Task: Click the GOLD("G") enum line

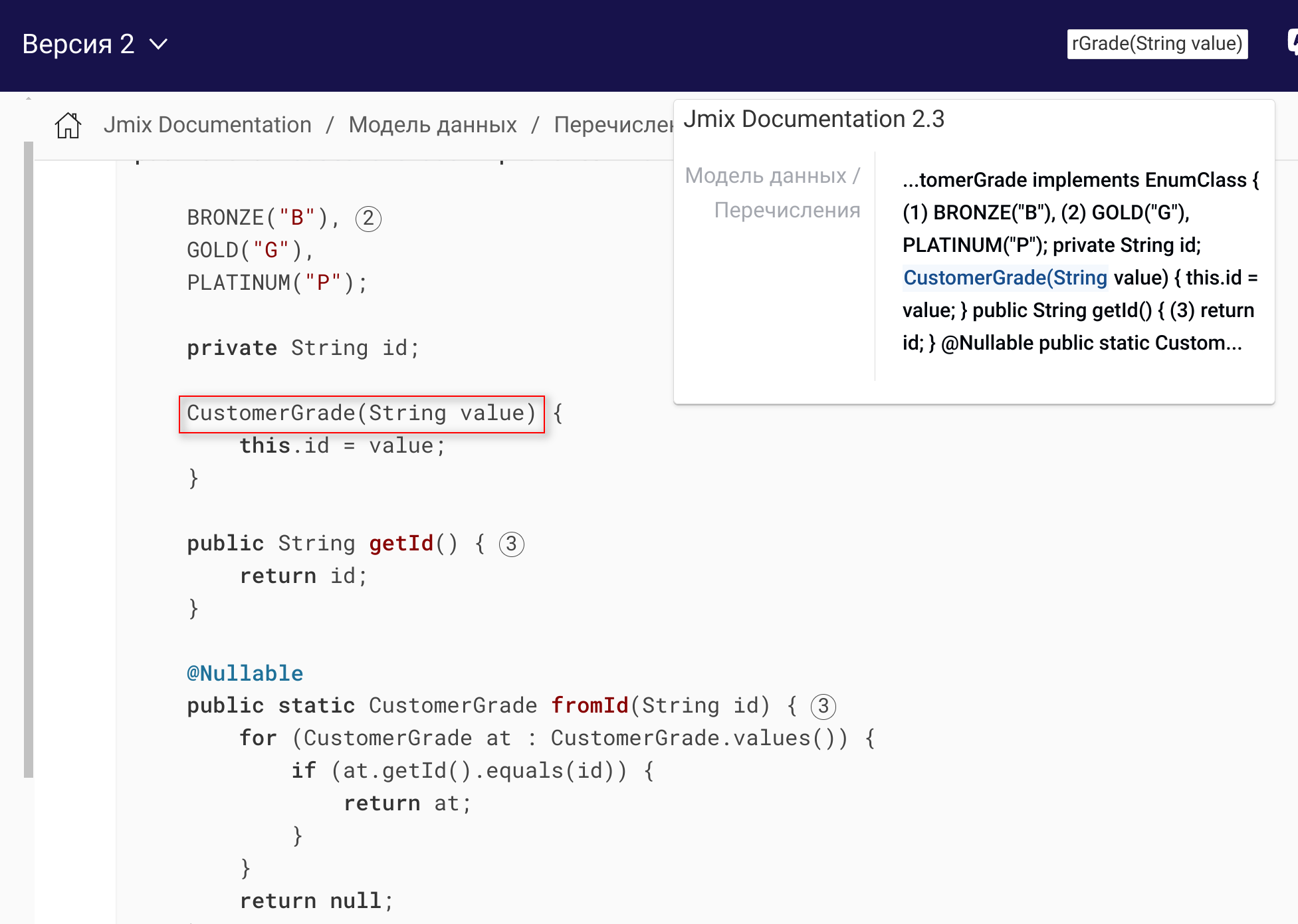Action: click(251, 250)
